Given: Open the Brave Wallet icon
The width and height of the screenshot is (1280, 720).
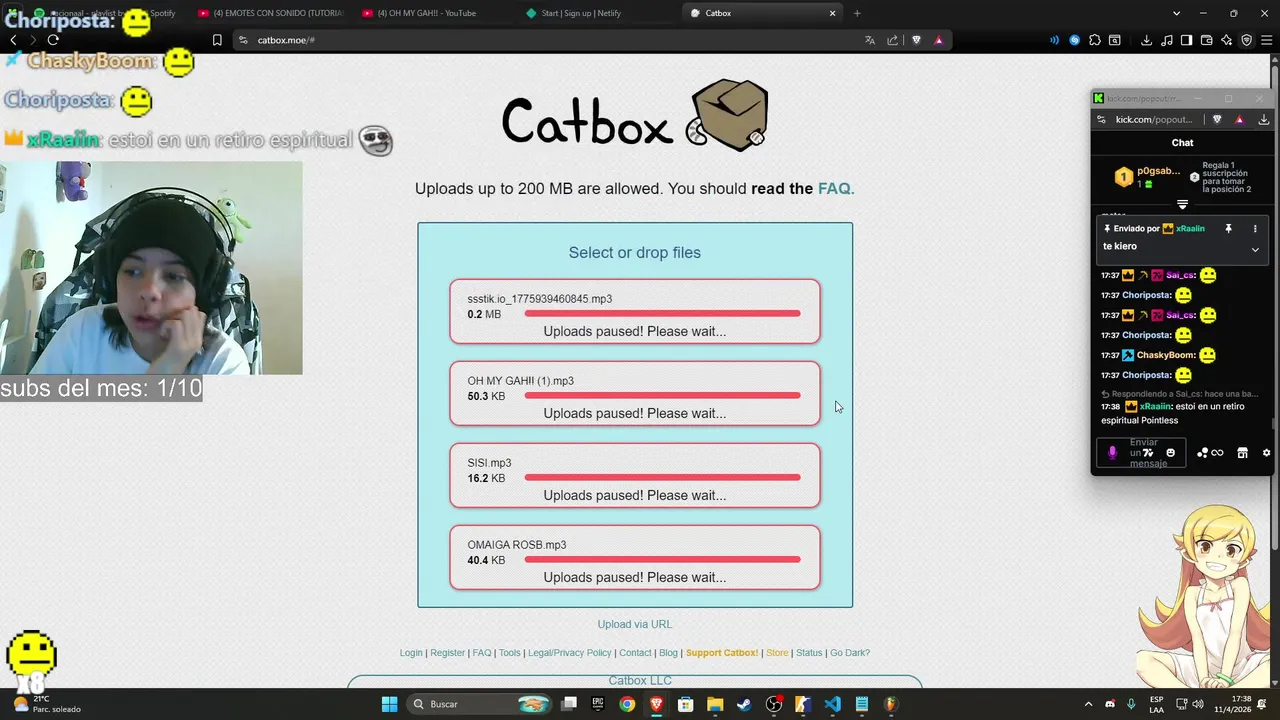Looking at the screenshot, I should (x=1207, y=40).
